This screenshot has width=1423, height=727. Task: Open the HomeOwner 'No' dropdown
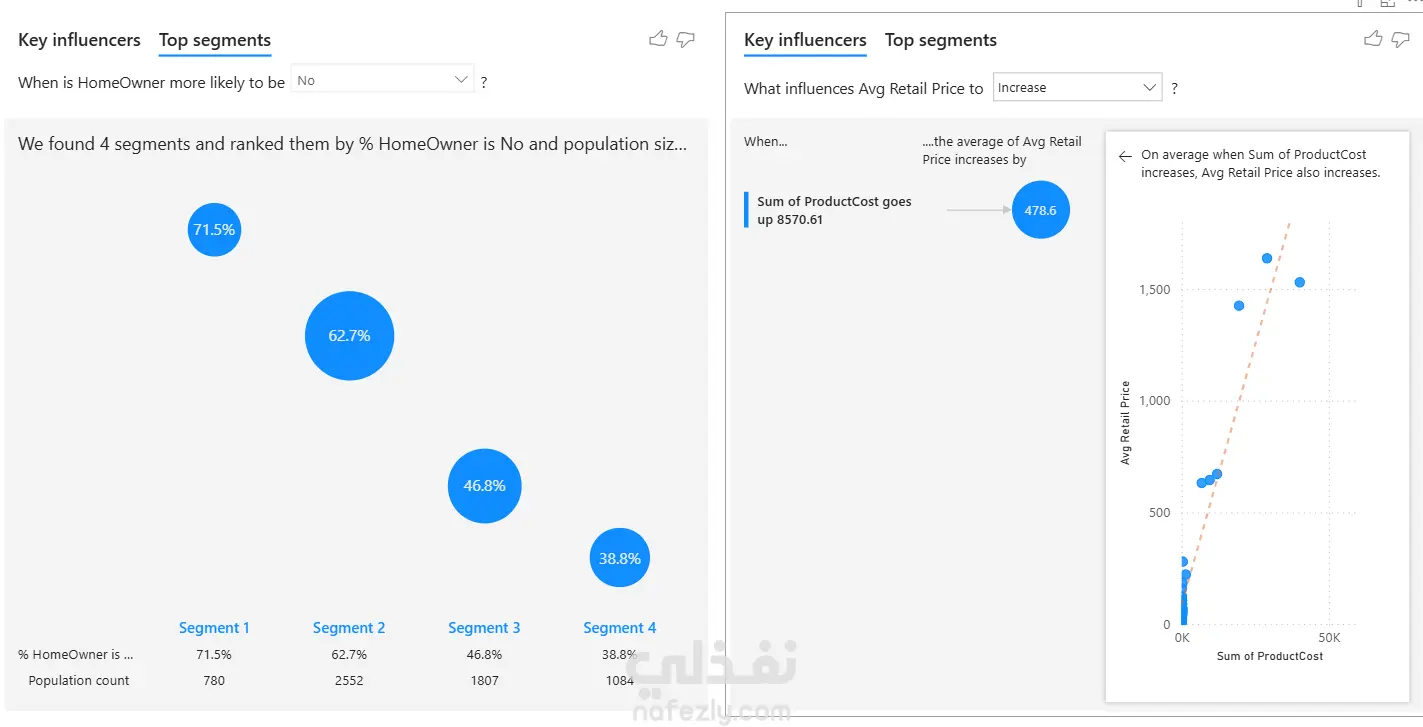click(x=382, y=80)
